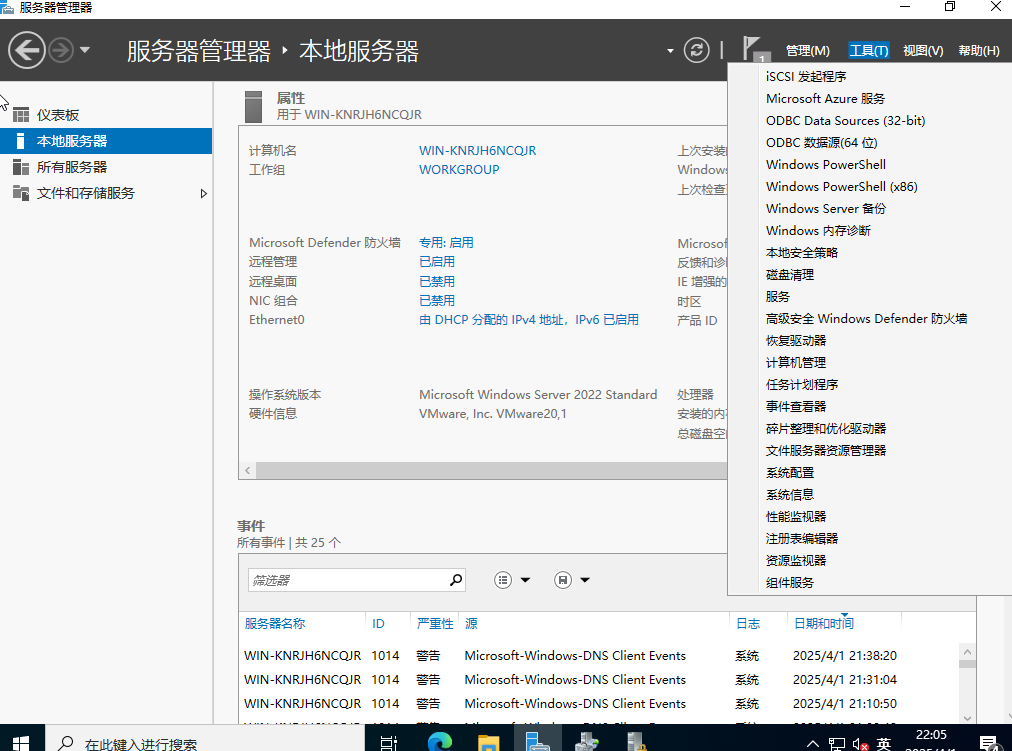Open the notifications flag icon
The image size is (1012, 751).
(x=754, y=49)
